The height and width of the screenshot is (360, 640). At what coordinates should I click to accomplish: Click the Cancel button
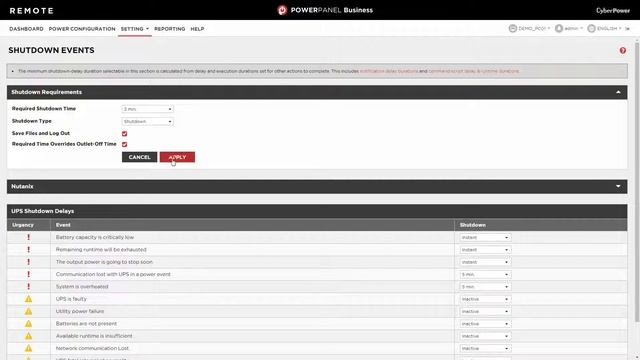(x=140, y=157)
